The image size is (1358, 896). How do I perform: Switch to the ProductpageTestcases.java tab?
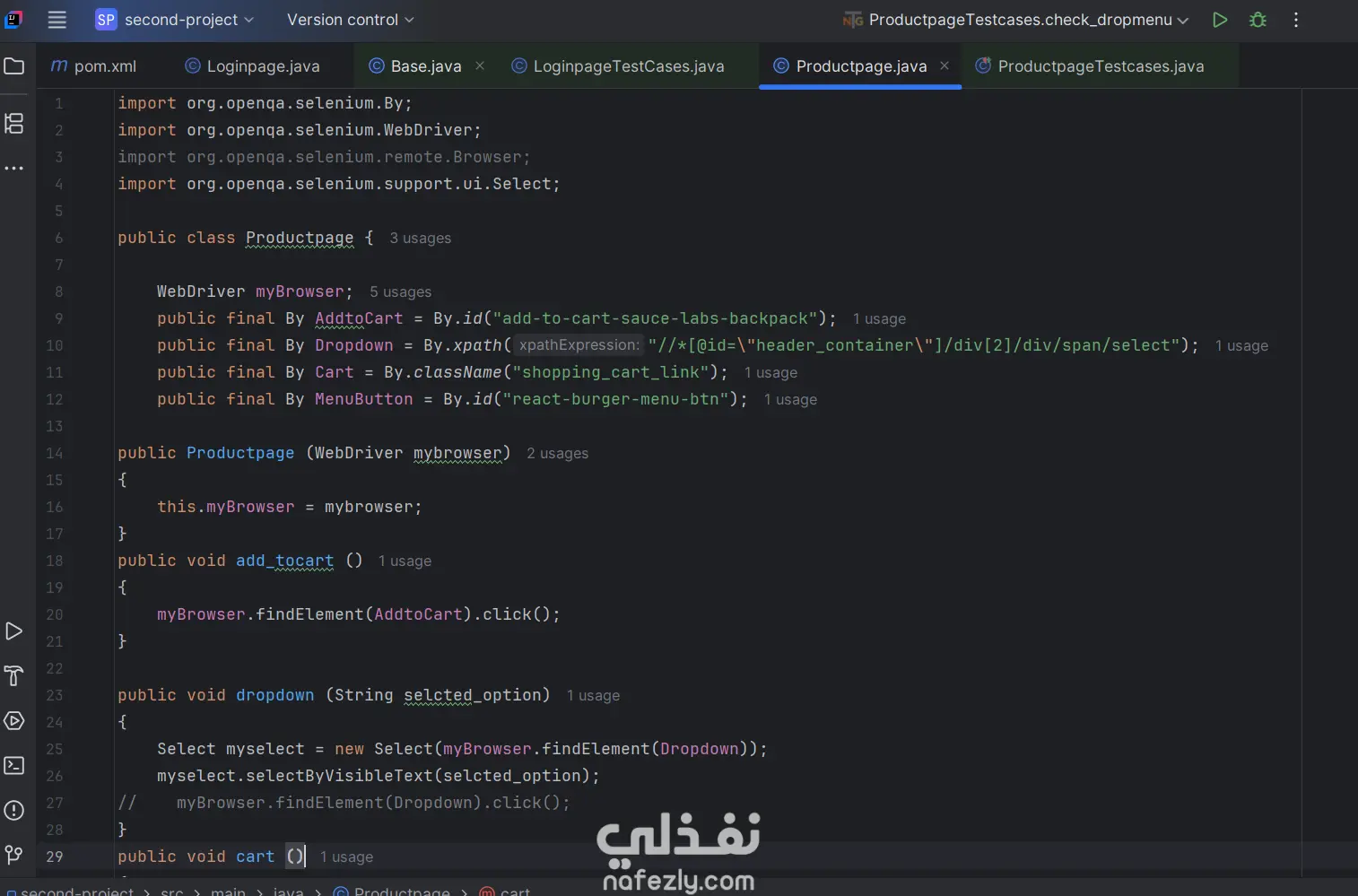click(x=1091, y=66)
